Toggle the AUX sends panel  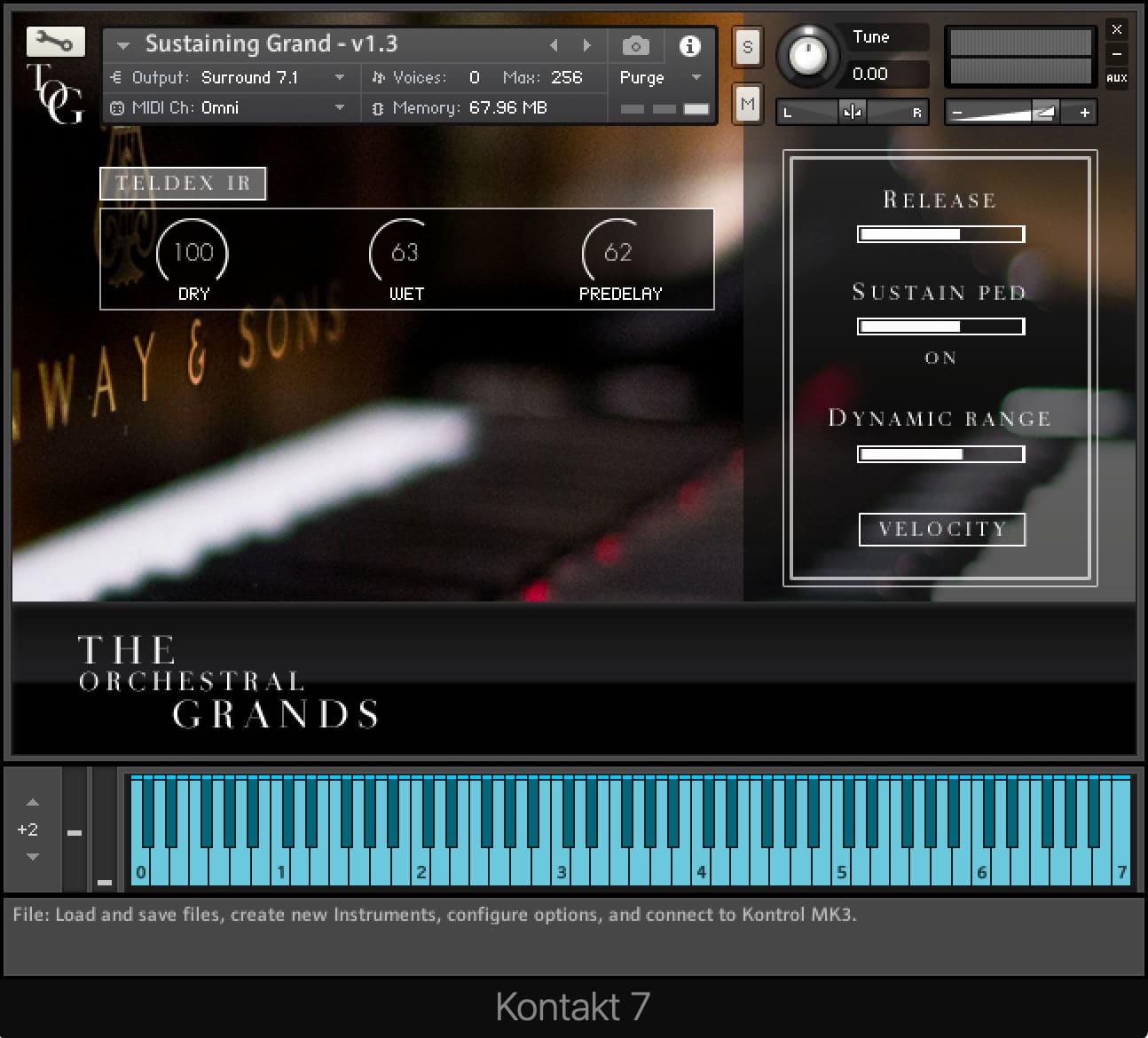(1117, 78)
